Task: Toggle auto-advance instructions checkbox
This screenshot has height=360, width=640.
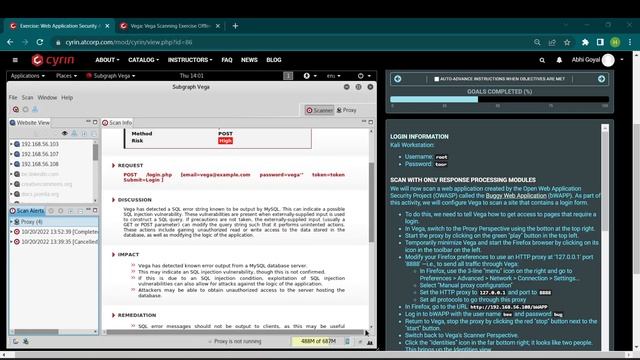Action: [x=436, y=79]
